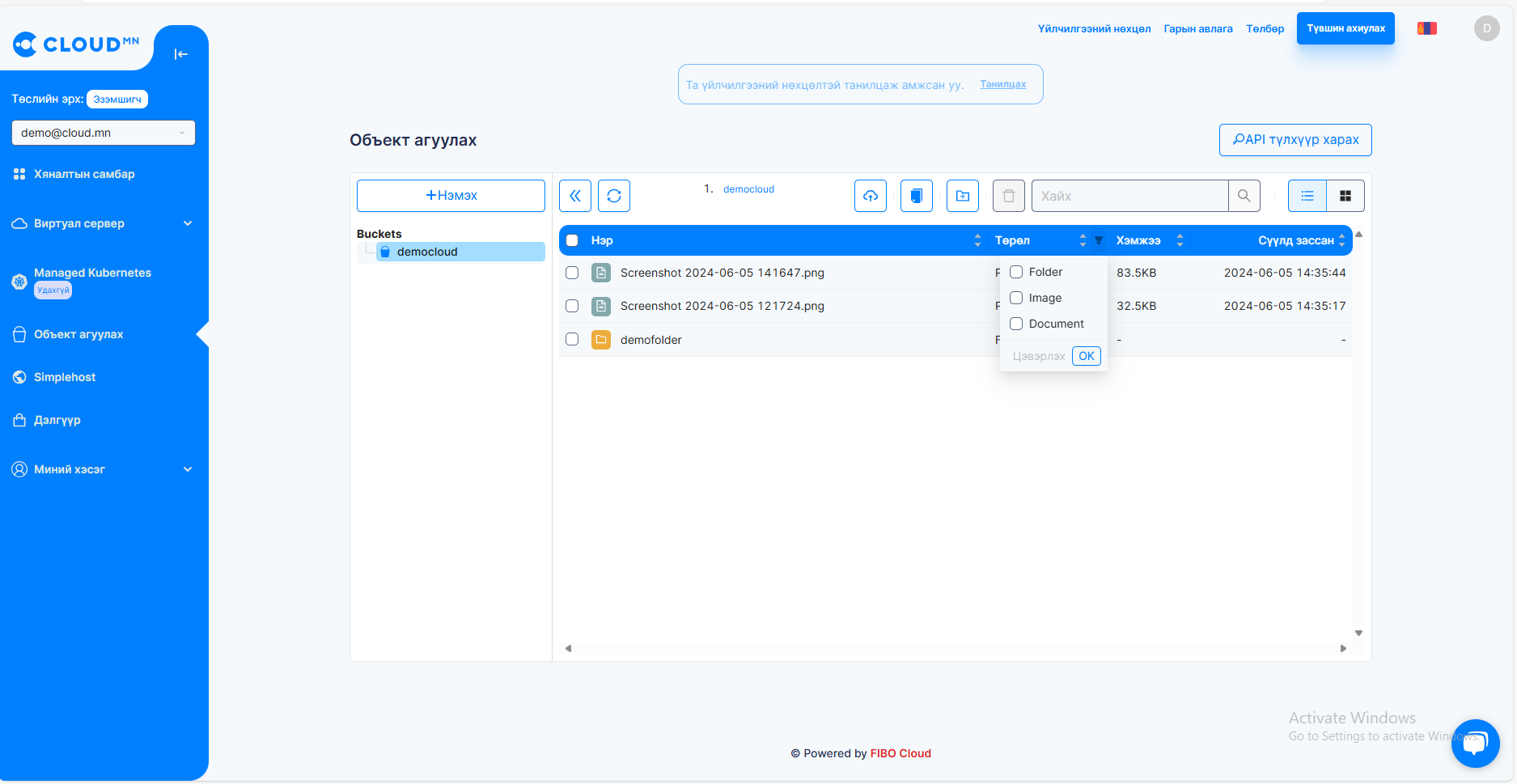Open Объект агуулах in sidebar

click(x=78, y=334)
